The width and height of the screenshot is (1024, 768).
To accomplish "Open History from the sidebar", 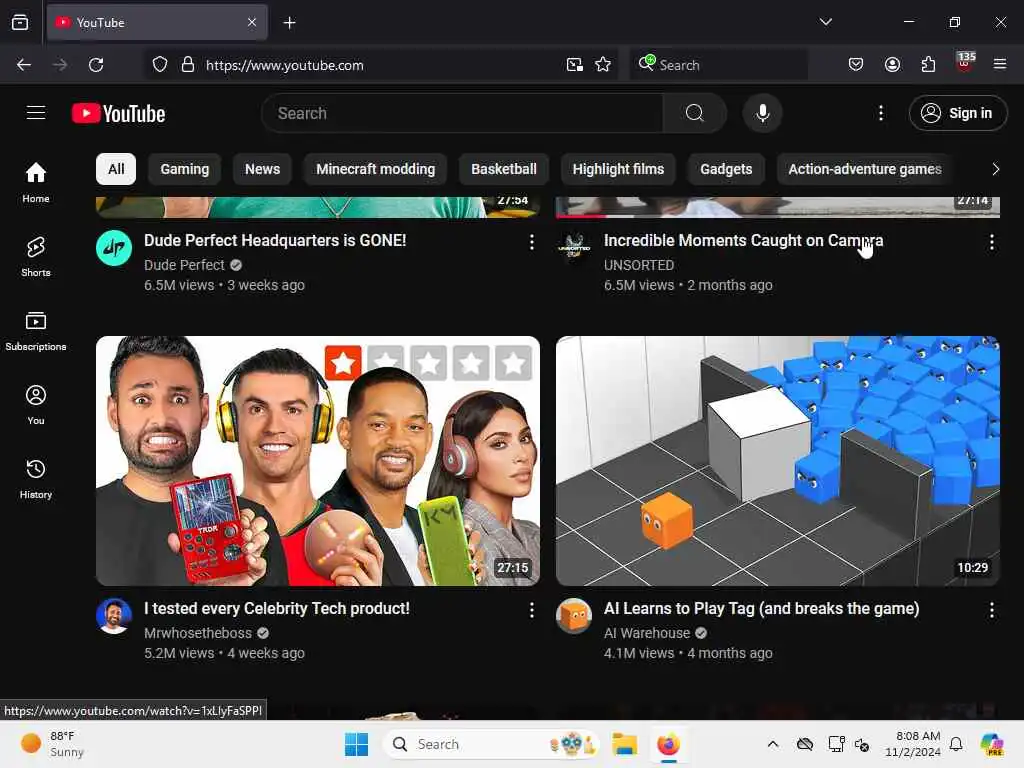I will point(36,479).
